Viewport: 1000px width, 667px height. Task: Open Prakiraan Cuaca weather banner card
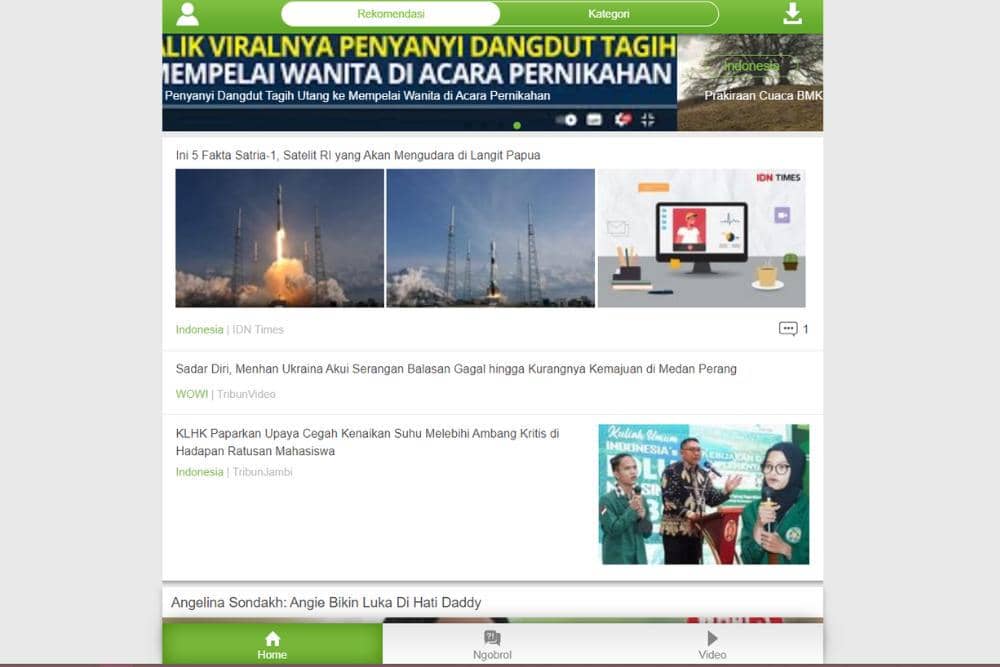click(x=750, y=83)
